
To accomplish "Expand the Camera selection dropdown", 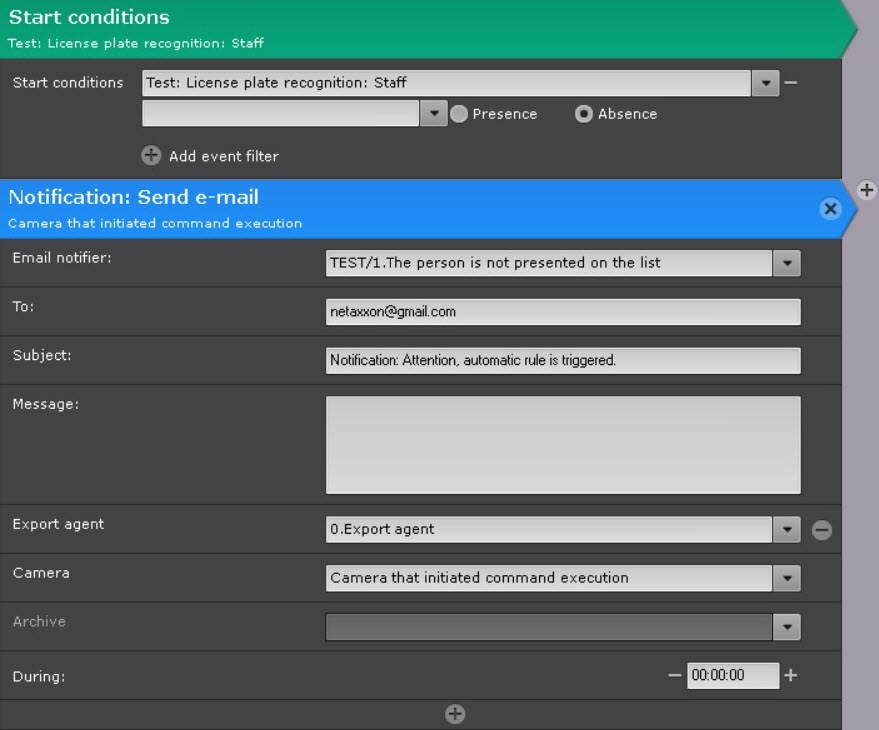I will [787, 578].
